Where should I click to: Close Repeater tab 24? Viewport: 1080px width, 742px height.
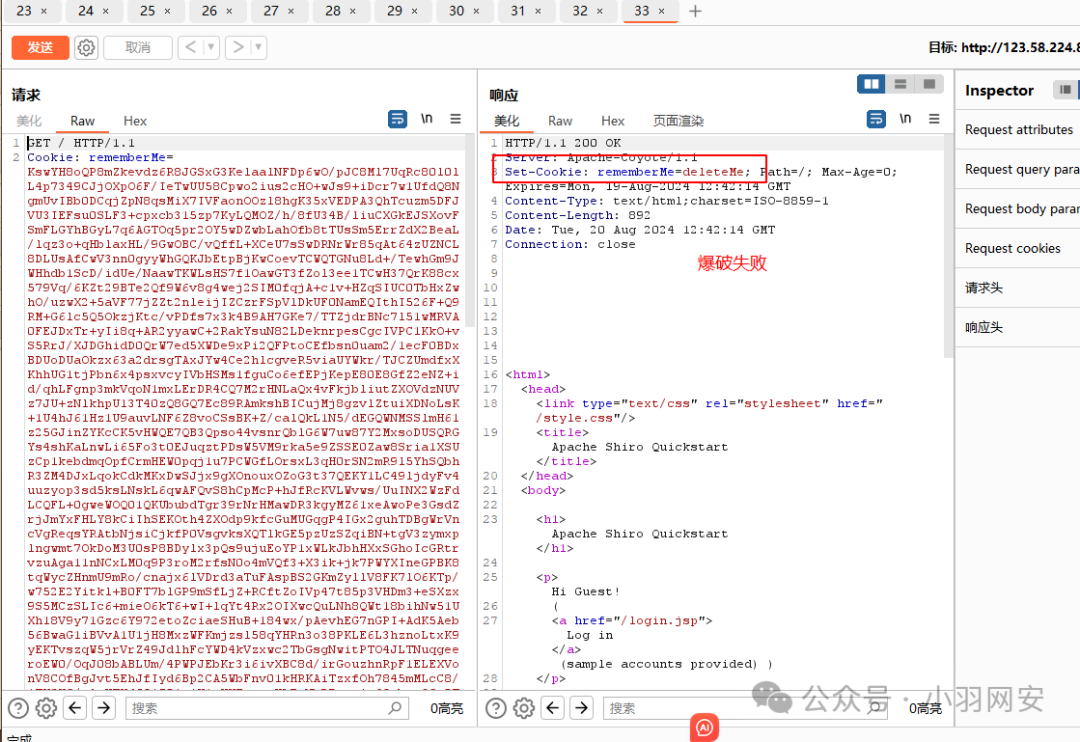105,11
